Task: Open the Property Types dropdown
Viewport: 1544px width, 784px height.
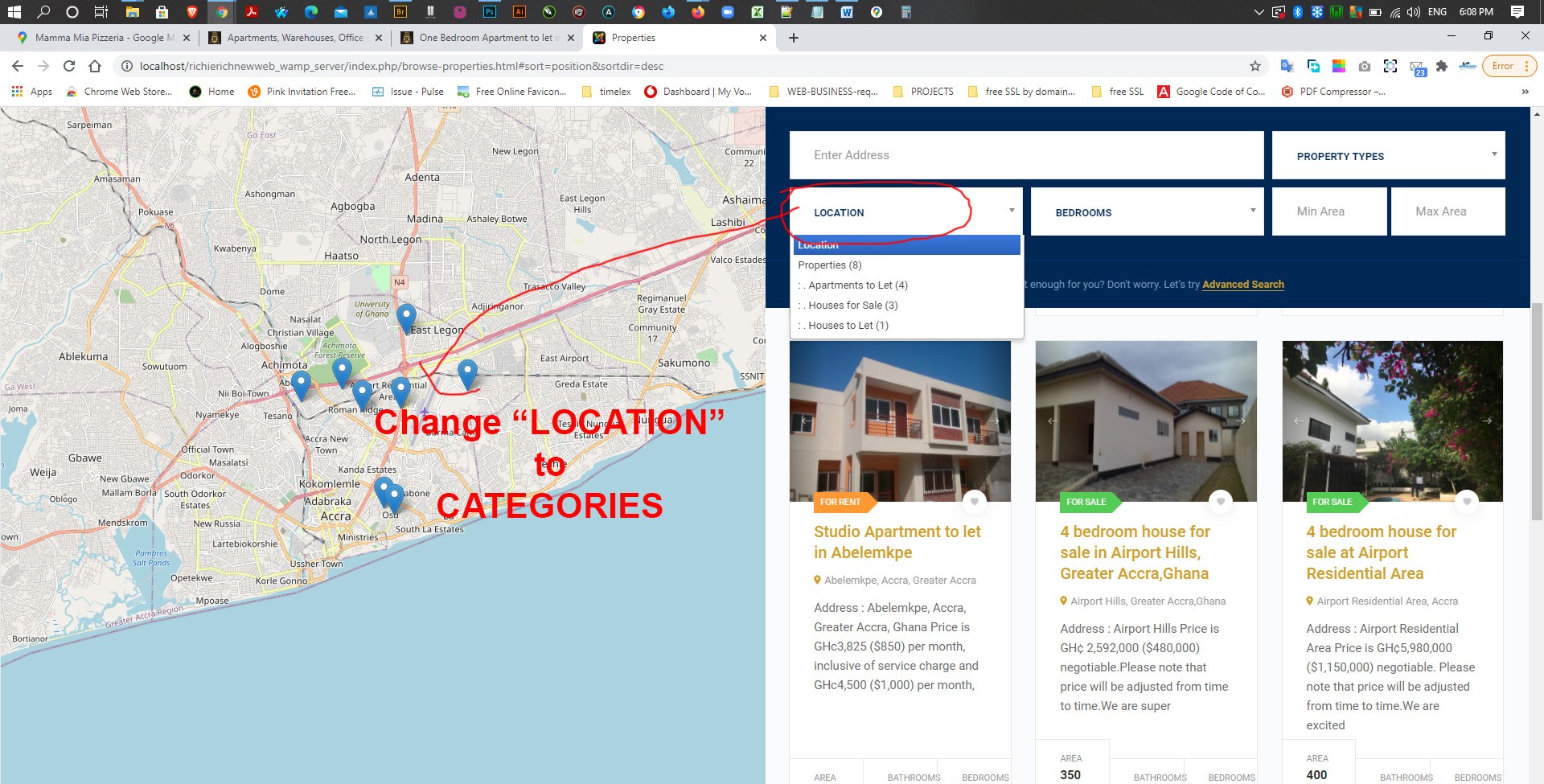Action: 1388,156
